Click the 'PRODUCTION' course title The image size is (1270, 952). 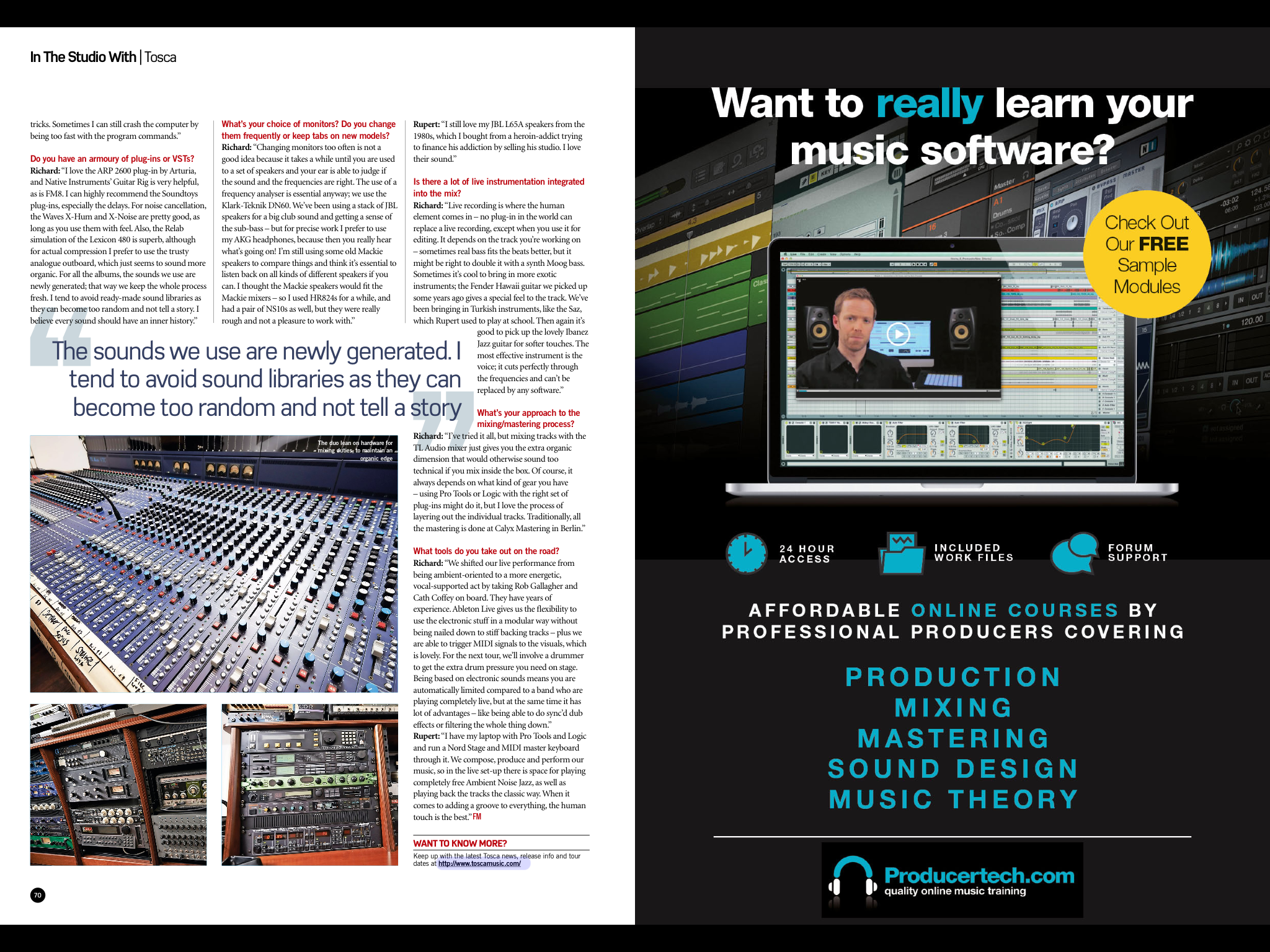click(x=953, y=677)
